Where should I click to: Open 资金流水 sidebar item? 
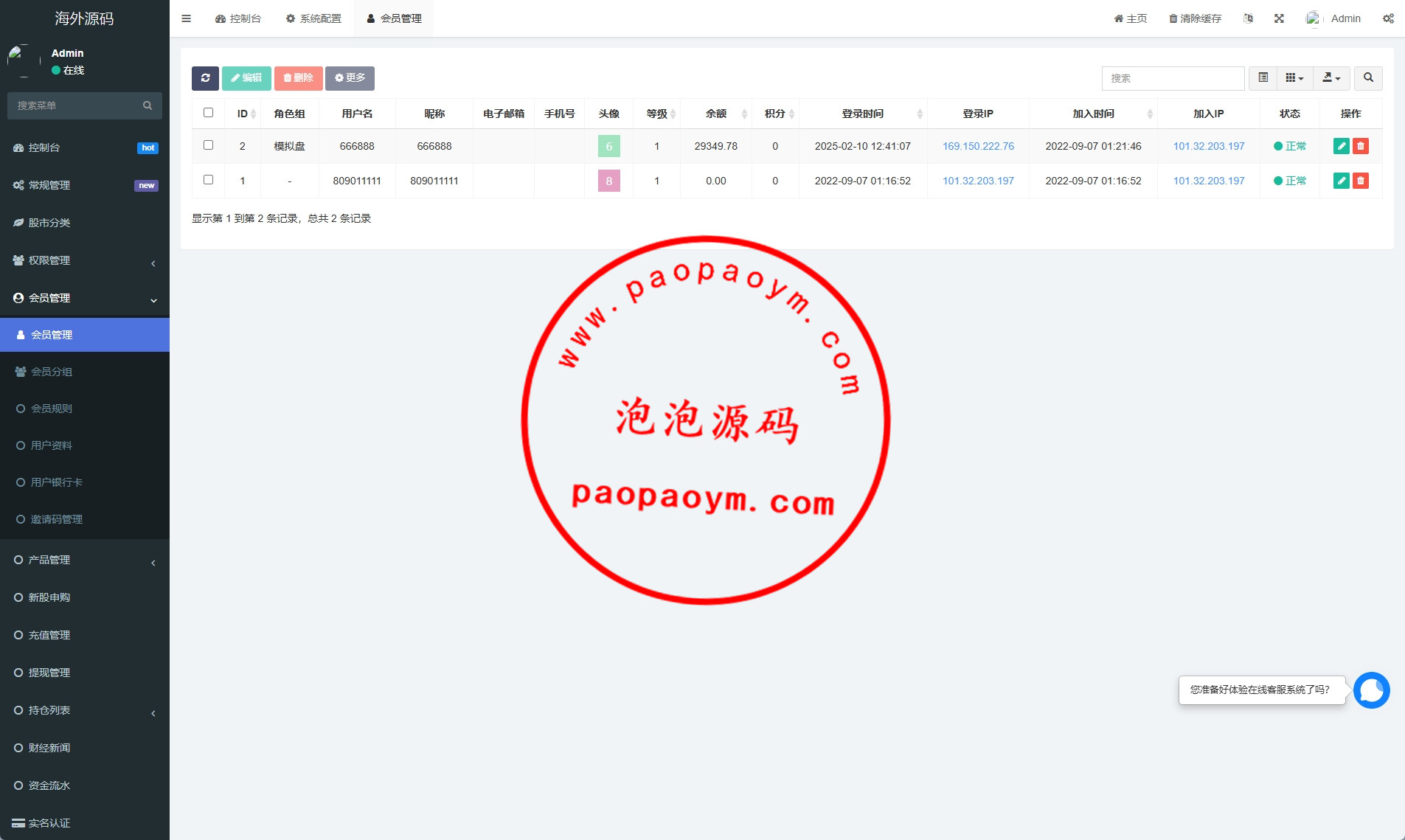click(85, 785)
